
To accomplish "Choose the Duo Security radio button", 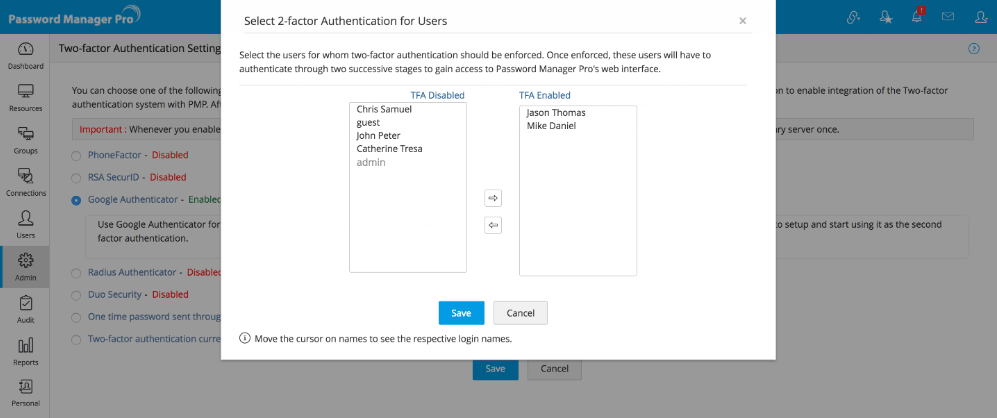I will coord(77,295).
